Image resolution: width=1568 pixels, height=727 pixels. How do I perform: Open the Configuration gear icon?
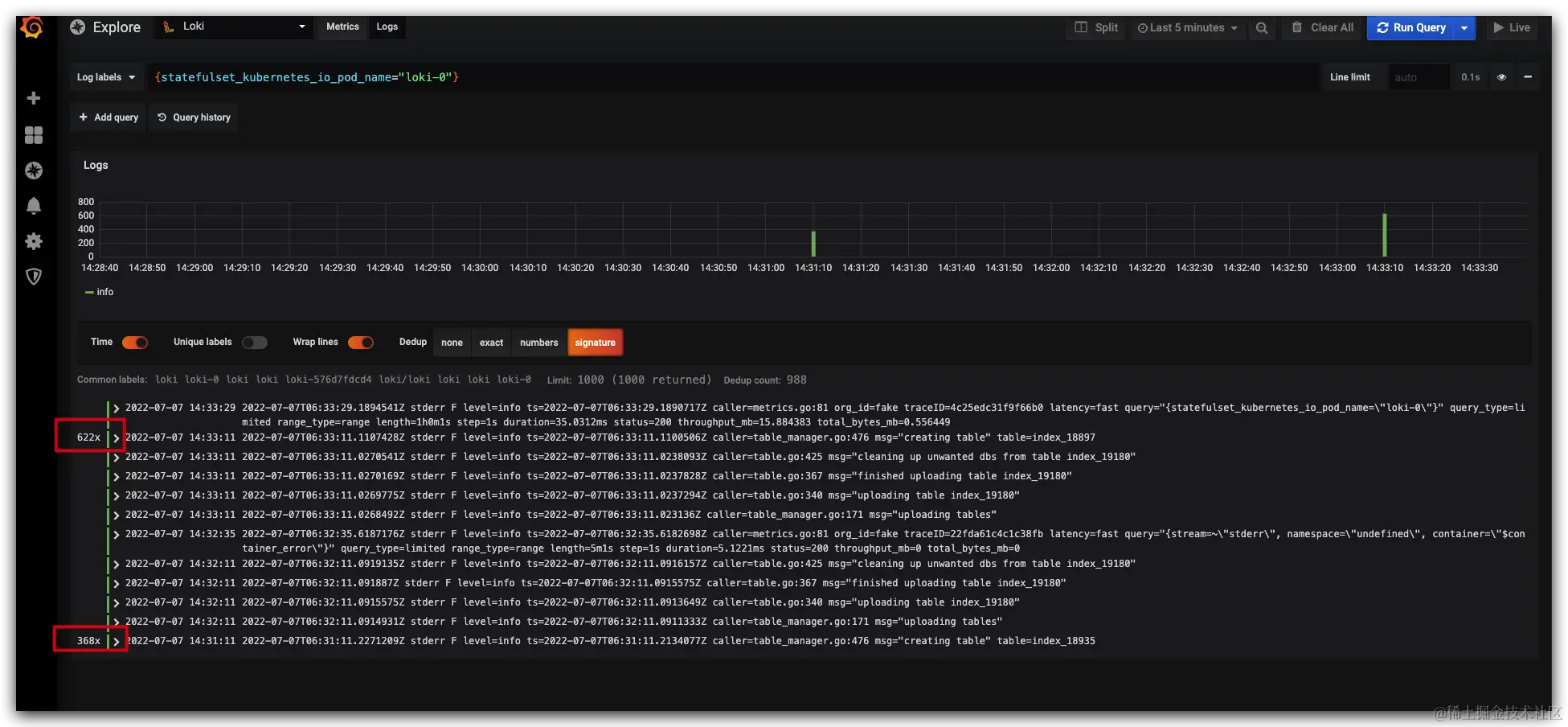[34, 241]
